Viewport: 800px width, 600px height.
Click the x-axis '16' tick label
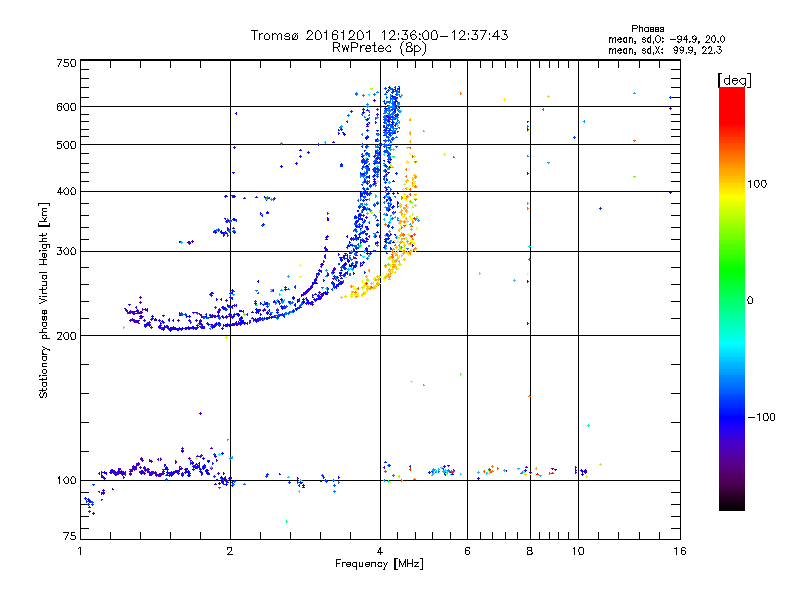680,551
